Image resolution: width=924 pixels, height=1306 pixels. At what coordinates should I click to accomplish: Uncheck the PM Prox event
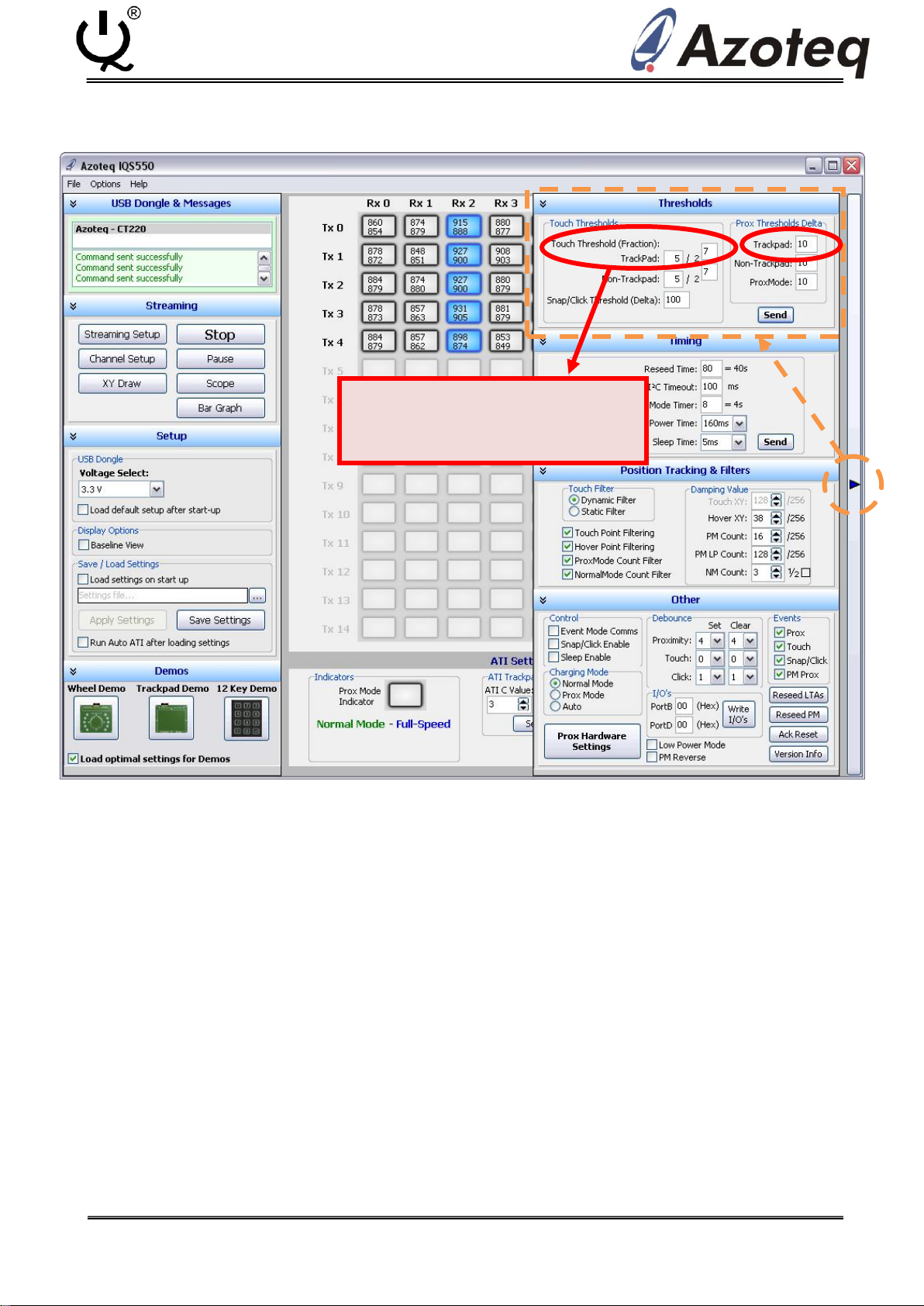click(x=780, y=675)
